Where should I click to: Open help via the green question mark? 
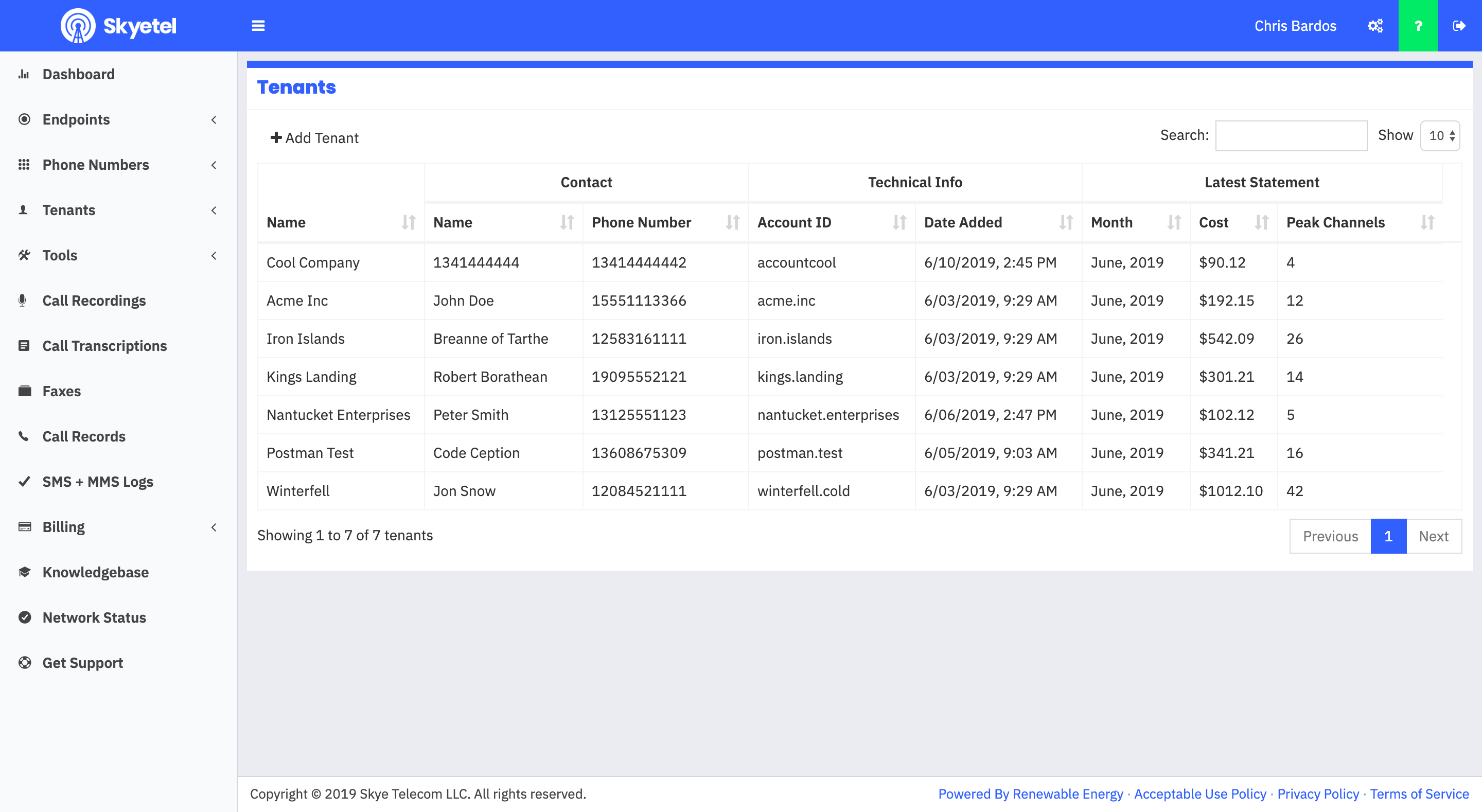click(1418, 26)
